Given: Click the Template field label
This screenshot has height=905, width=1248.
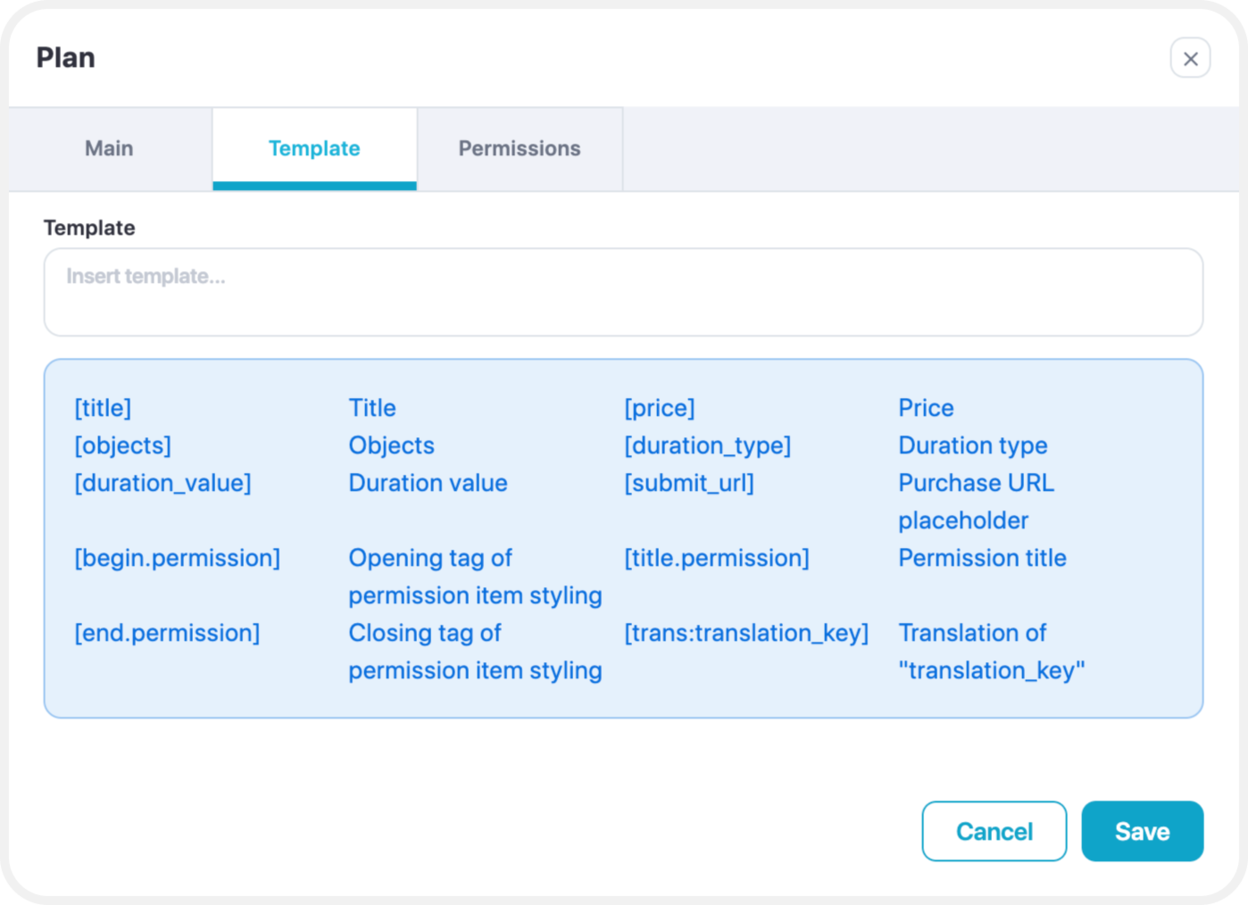Looking at the screenshot, I should click(89, 228).
